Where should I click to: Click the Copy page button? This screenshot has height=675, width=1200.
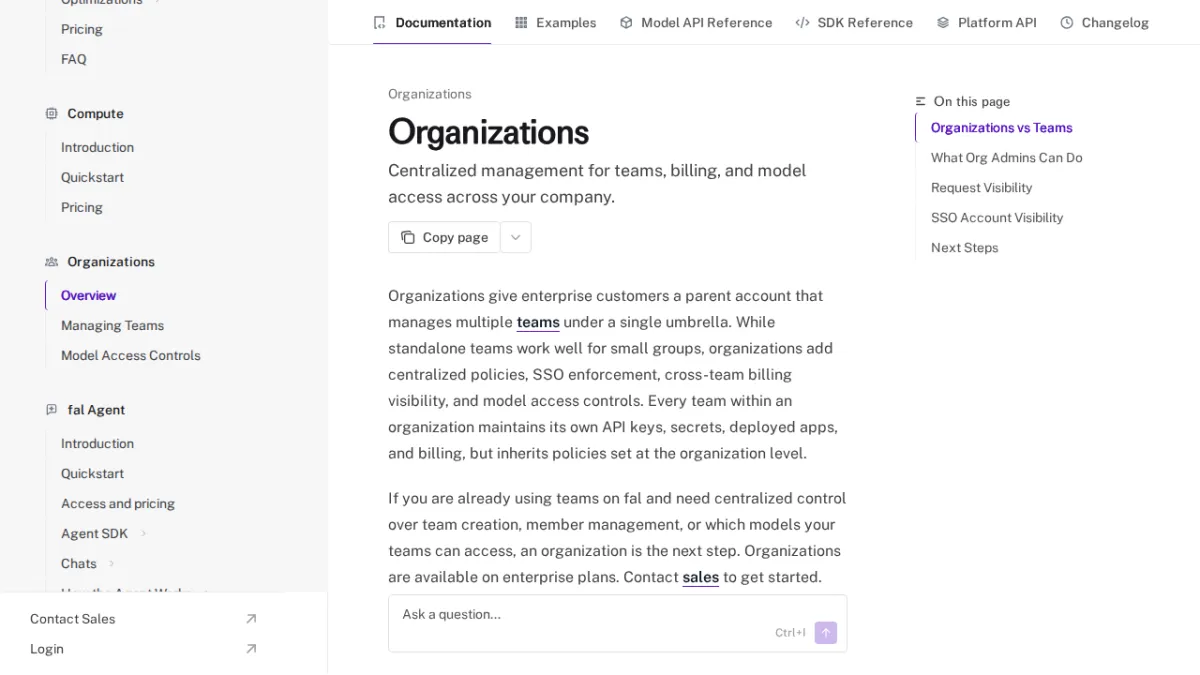click(444, 237)
